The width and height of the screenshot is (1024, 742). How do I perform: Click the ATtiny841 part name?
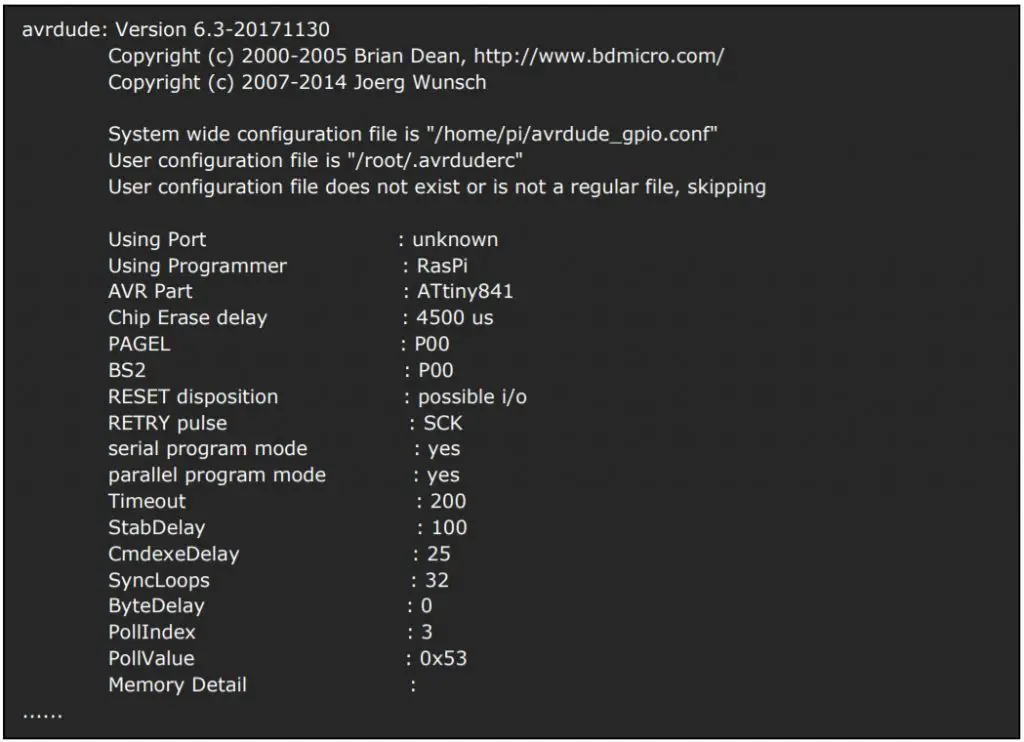tap(465, 292)
